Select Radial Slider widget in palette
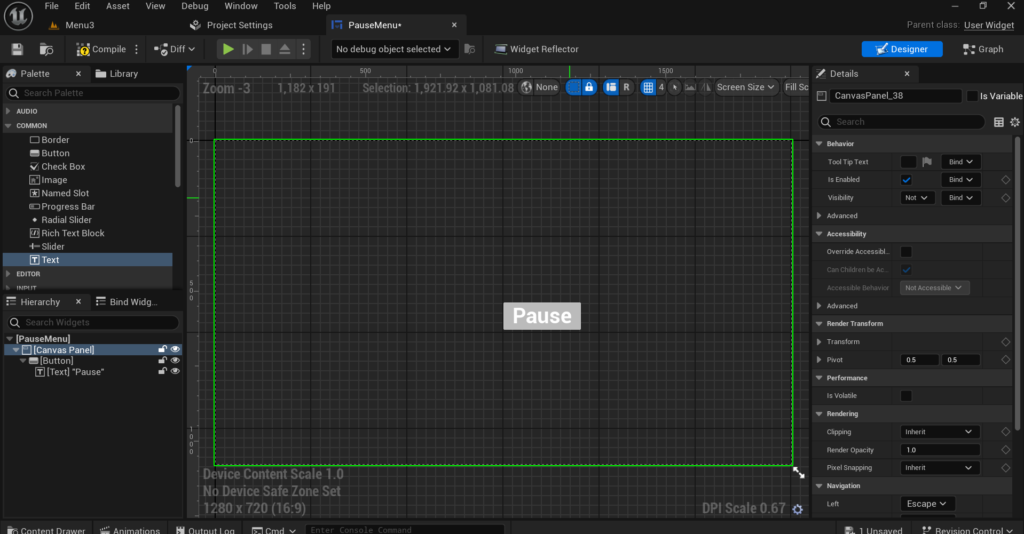This screenshot has width=1024, height=534. (x=61, y=220)
